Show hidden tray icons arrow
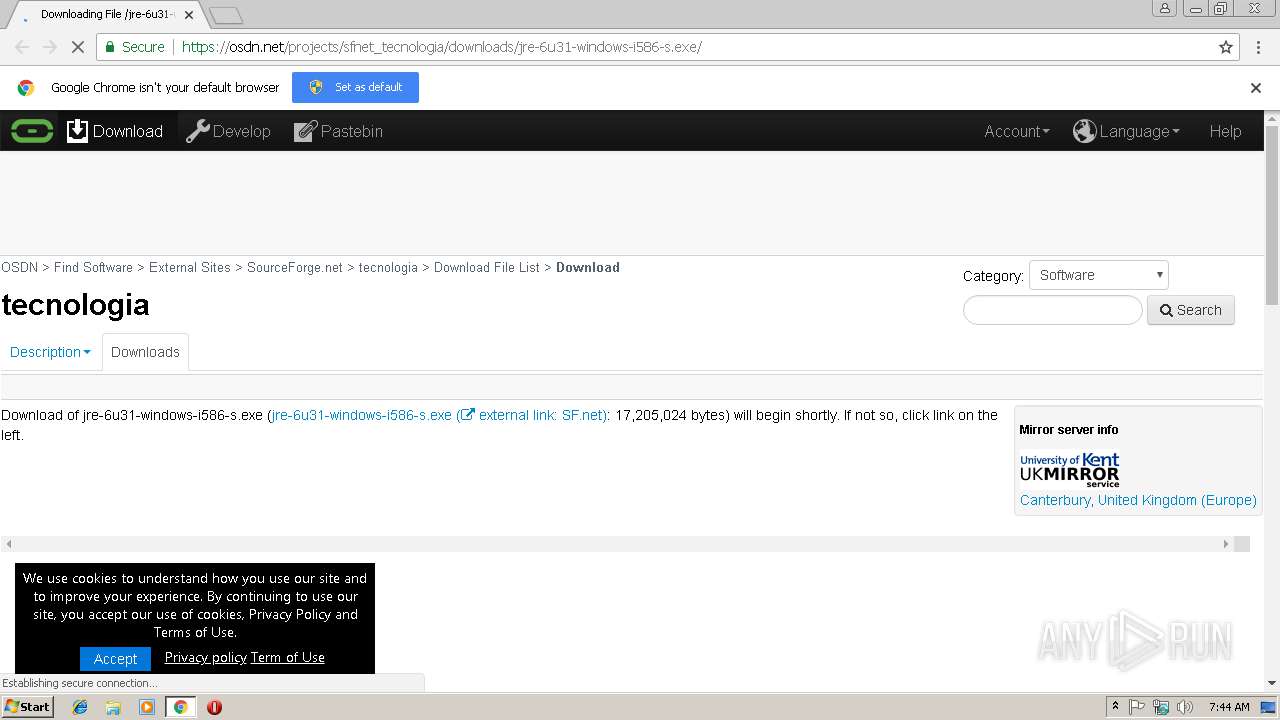1280x720 pixels. (x=1115, y=707)
